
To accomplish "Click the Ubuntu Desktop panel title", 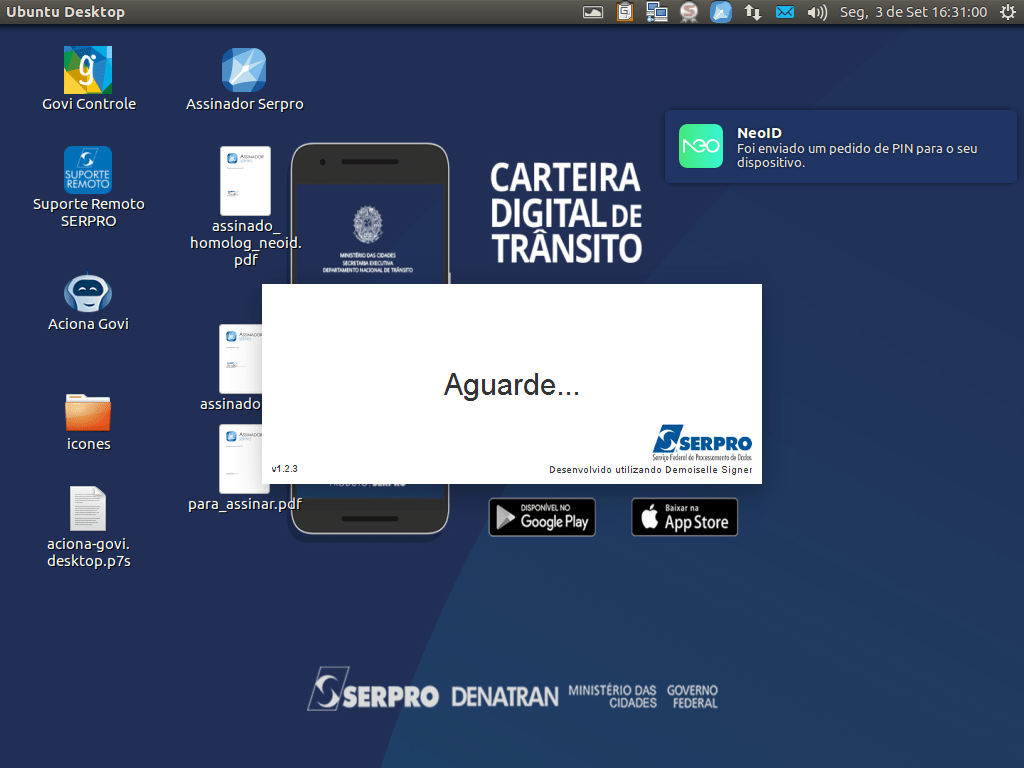I will (65, 12).
